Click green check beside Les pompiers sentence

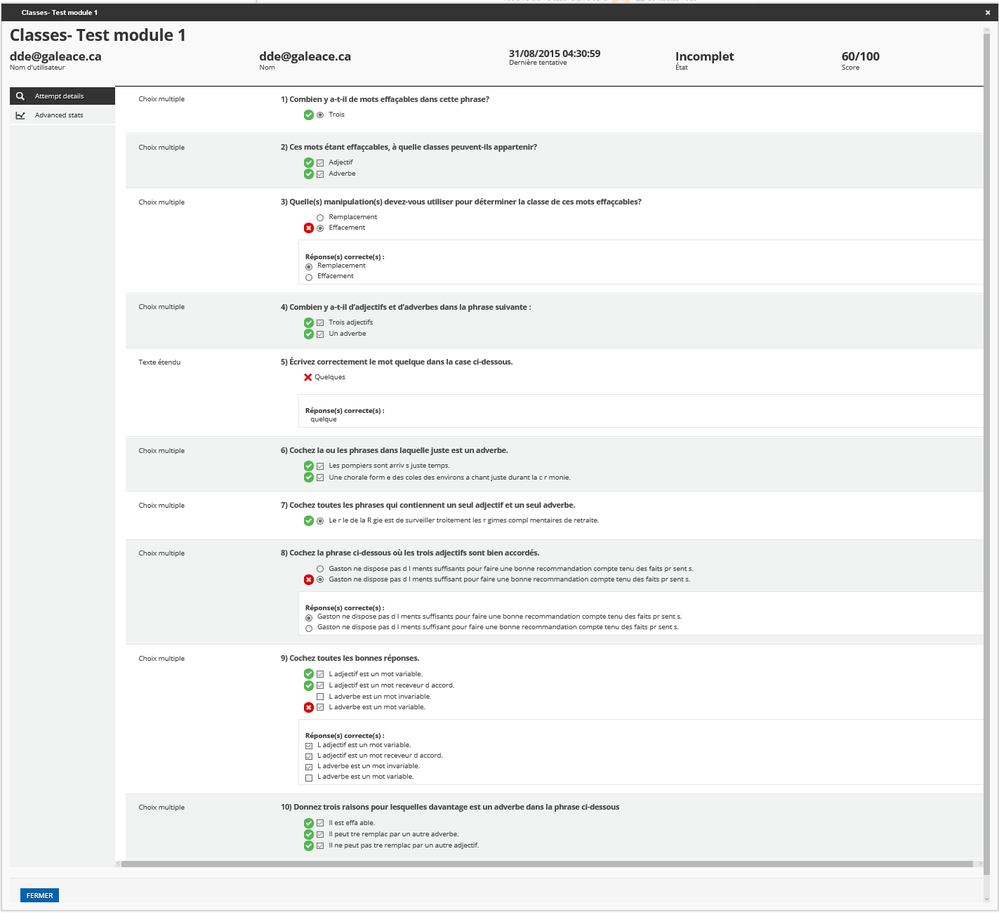pyautogui.click(x=308, y=466)
